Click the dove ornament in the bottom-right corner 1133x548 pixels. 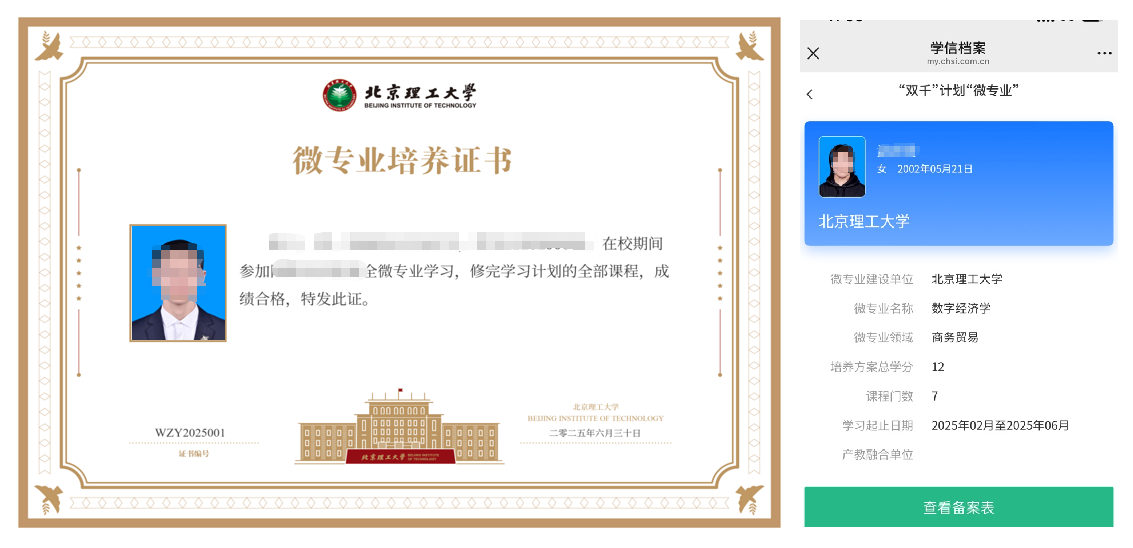749,497
